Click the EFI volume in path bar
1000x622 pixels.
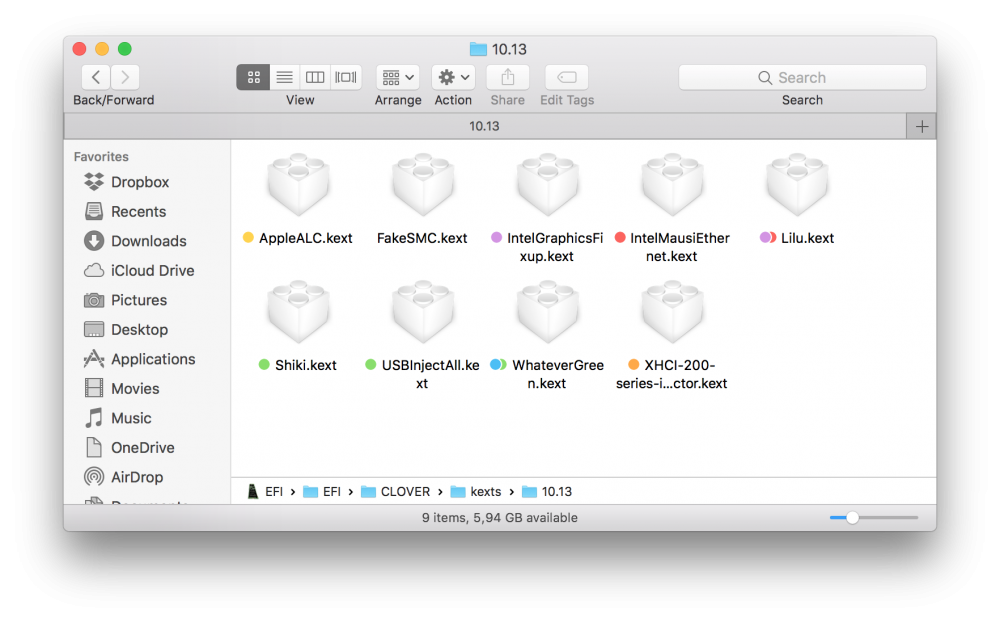pyautogui.click(x=266, y=491)
